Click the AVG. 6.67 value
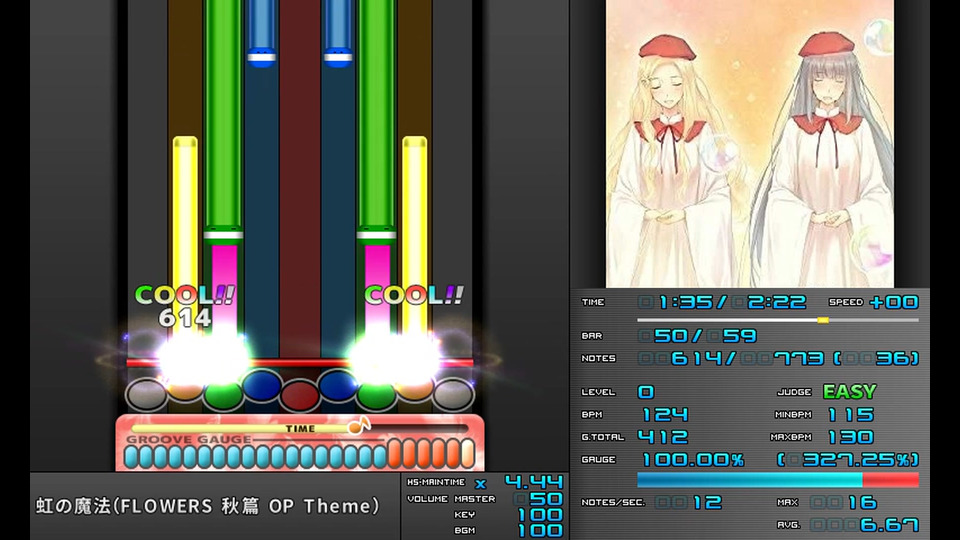 pos(888,525)
